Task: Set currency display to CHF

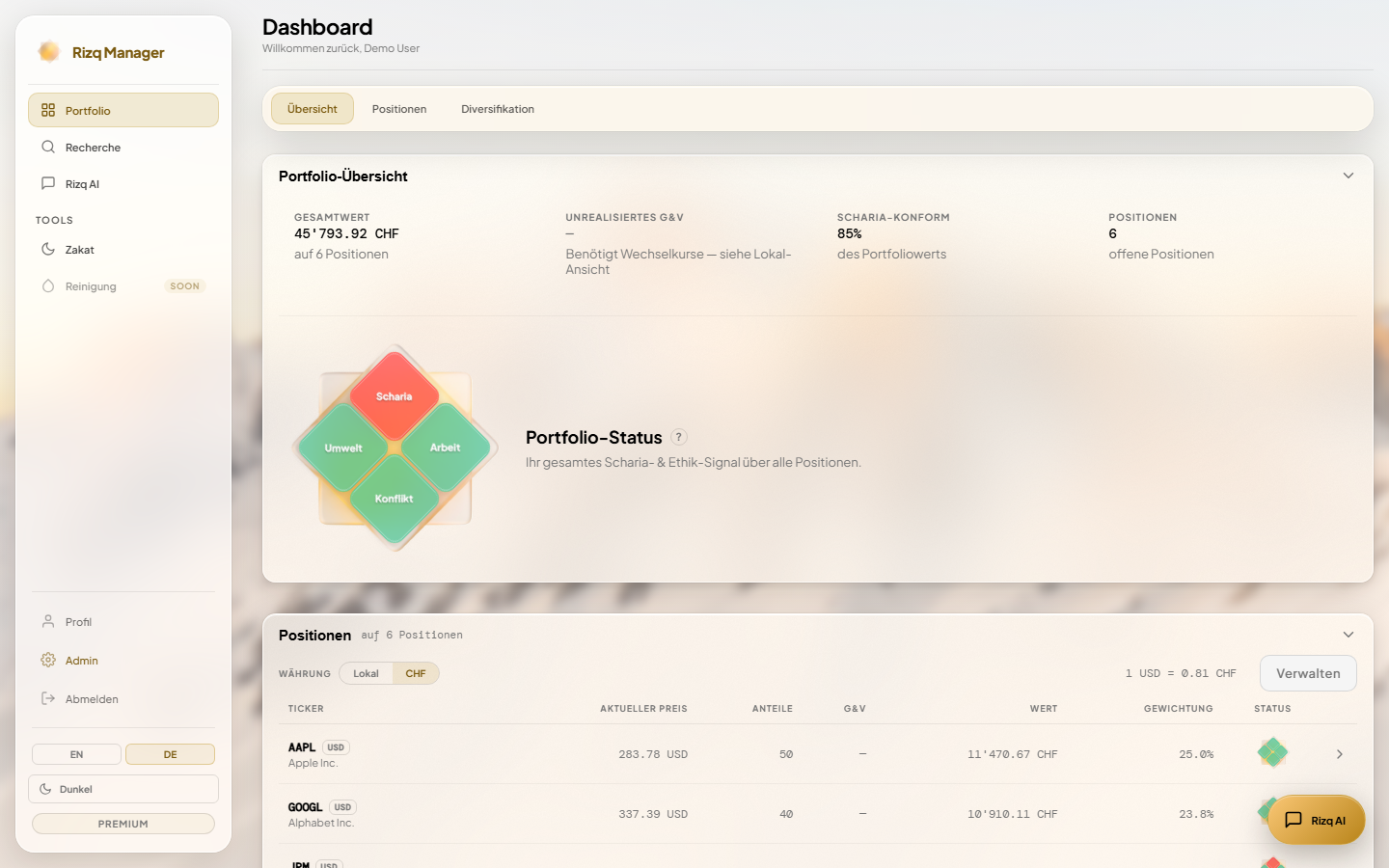Action: coord(416,673)
